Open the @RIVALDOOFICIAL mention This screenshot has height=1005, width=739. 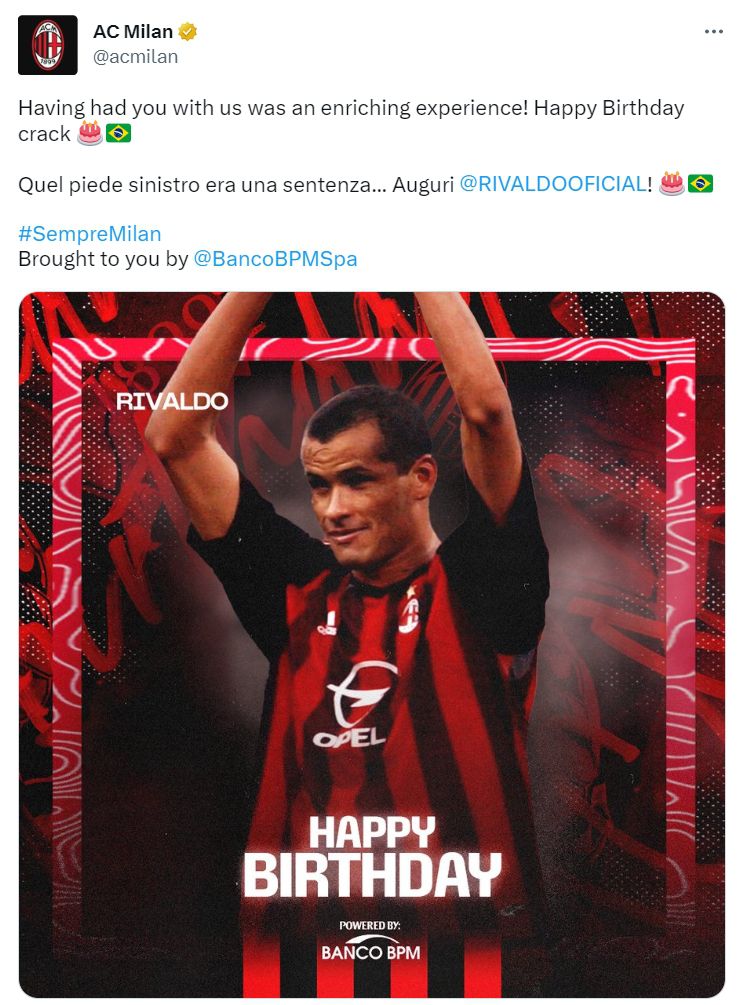click(553, 185)
